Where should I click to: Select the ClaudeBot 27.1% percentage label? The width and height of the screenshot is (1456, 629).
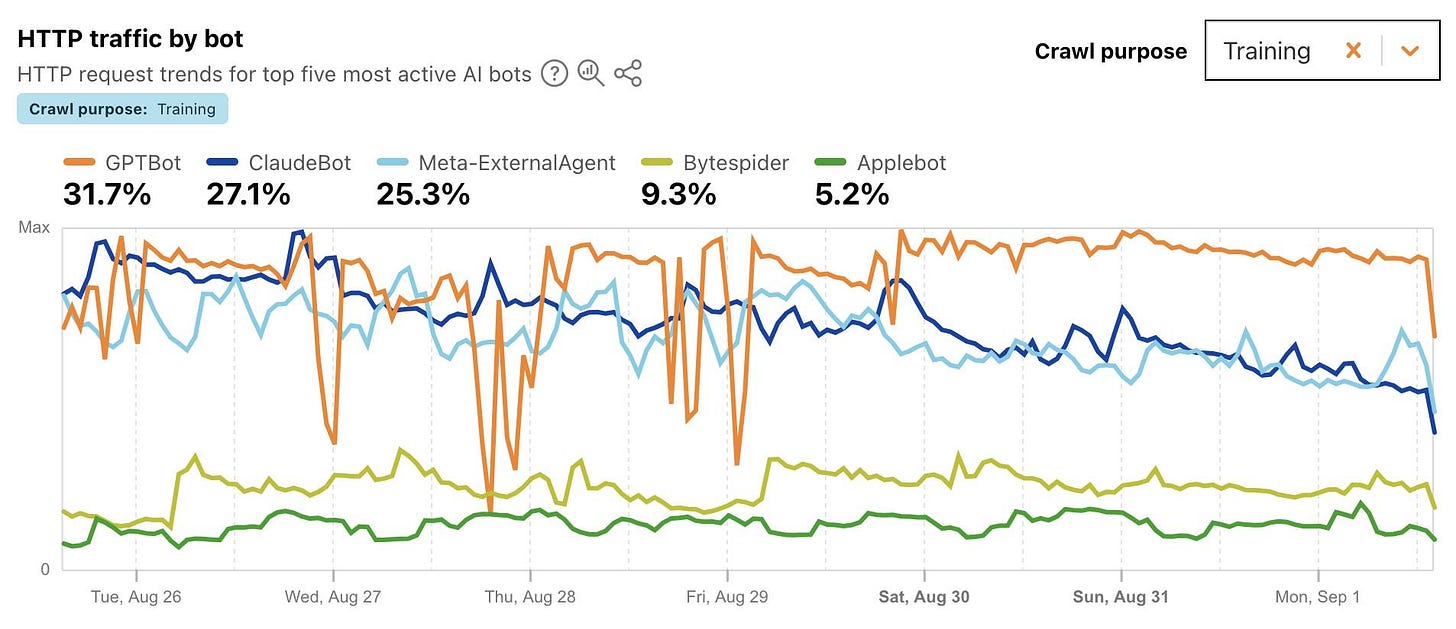(247, 194)
